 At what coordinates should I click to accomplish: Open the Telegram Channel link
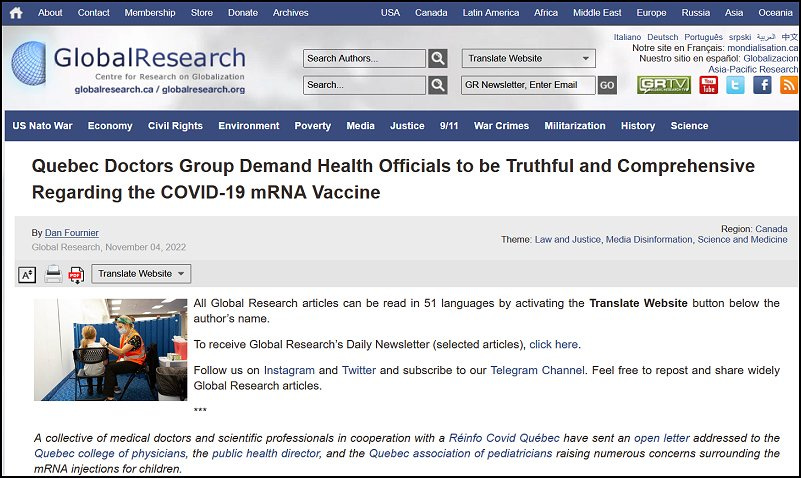coord(537,371)
